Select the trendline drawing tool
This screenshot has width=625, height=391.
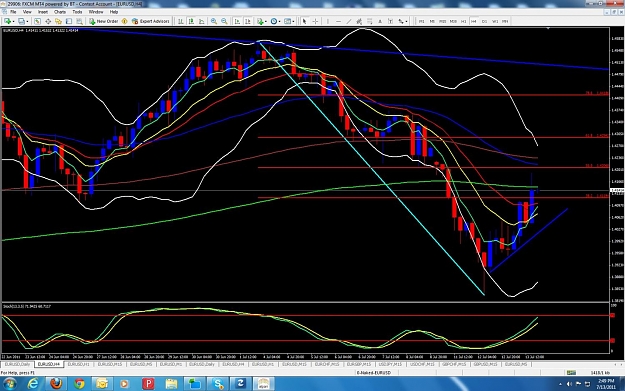coord(349,21)
